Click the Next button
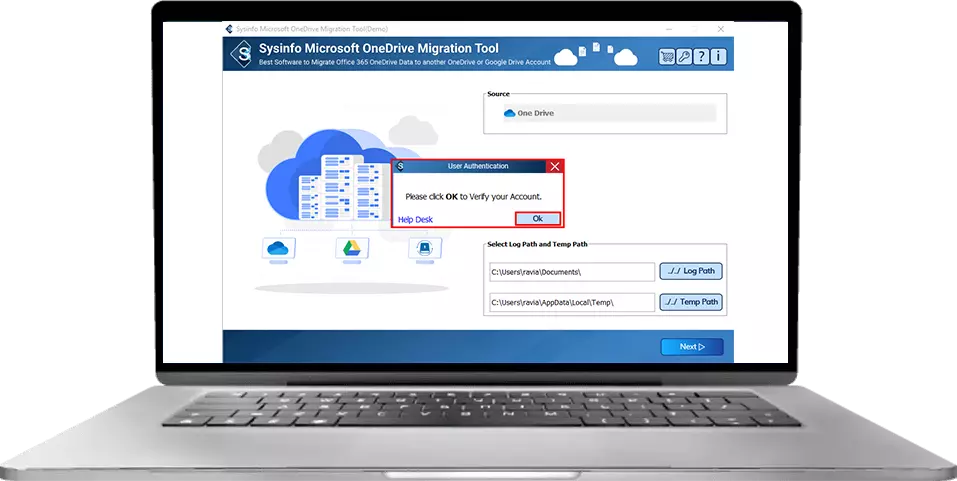This screenshot has height=481, width=957. (x=692, y=347)
